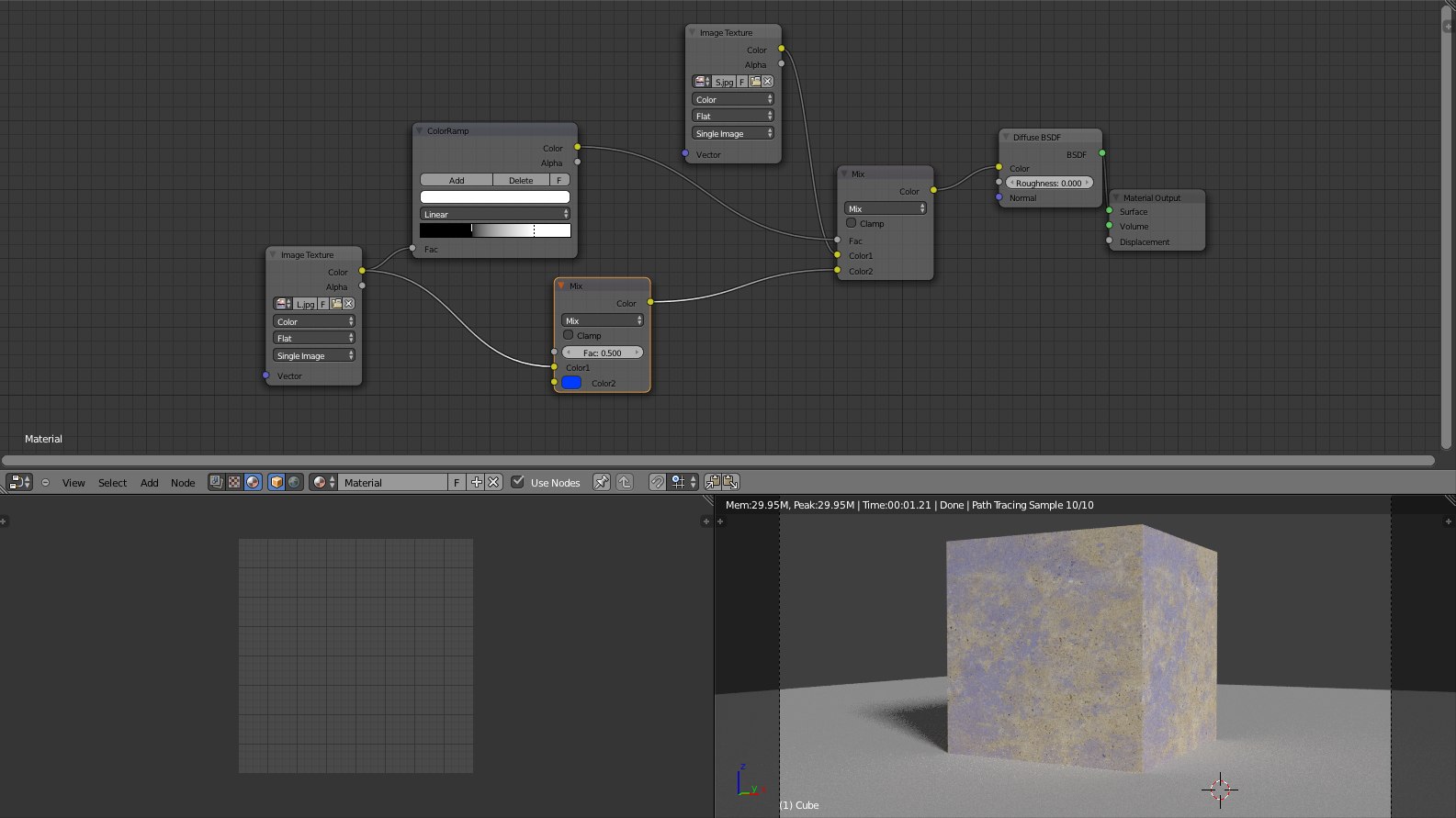Click the Fac 0.500 slider on Mix node
Screen dimensions: 1456x818
pyautogui.click(x=603, y=353)
